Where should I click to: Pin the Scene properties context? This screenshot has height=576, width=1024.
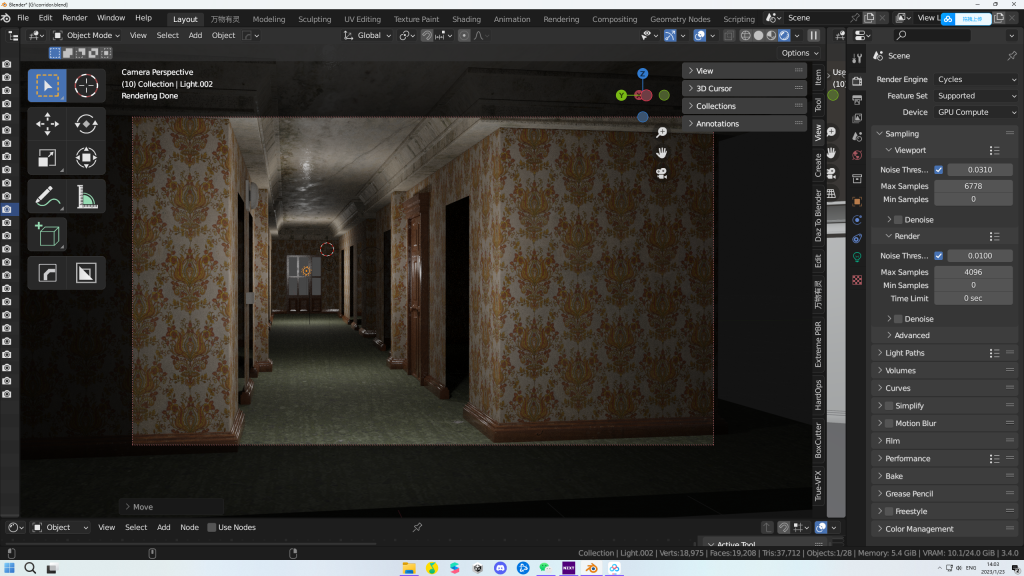pyautogui.click(x=1012, y=56)
